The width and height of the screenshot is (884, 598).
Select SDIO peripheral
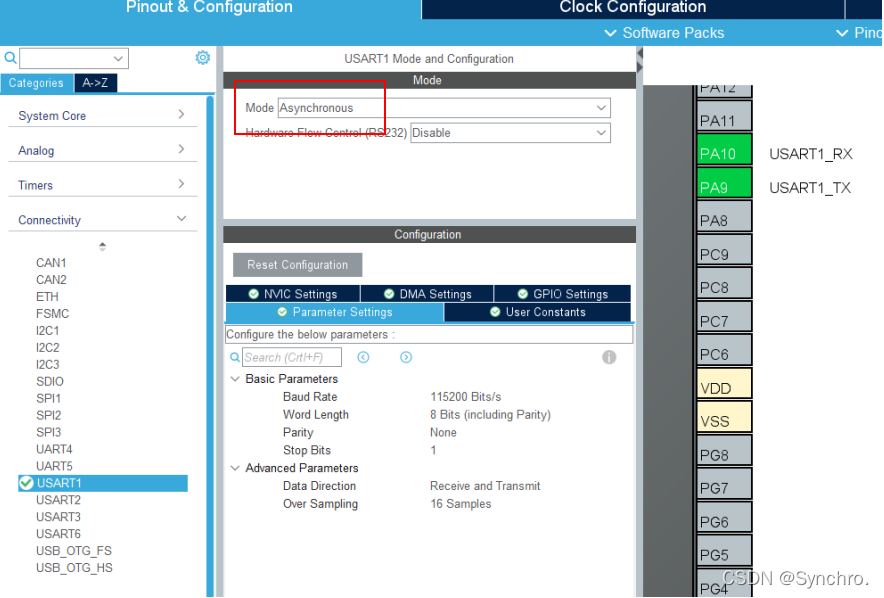50,381
